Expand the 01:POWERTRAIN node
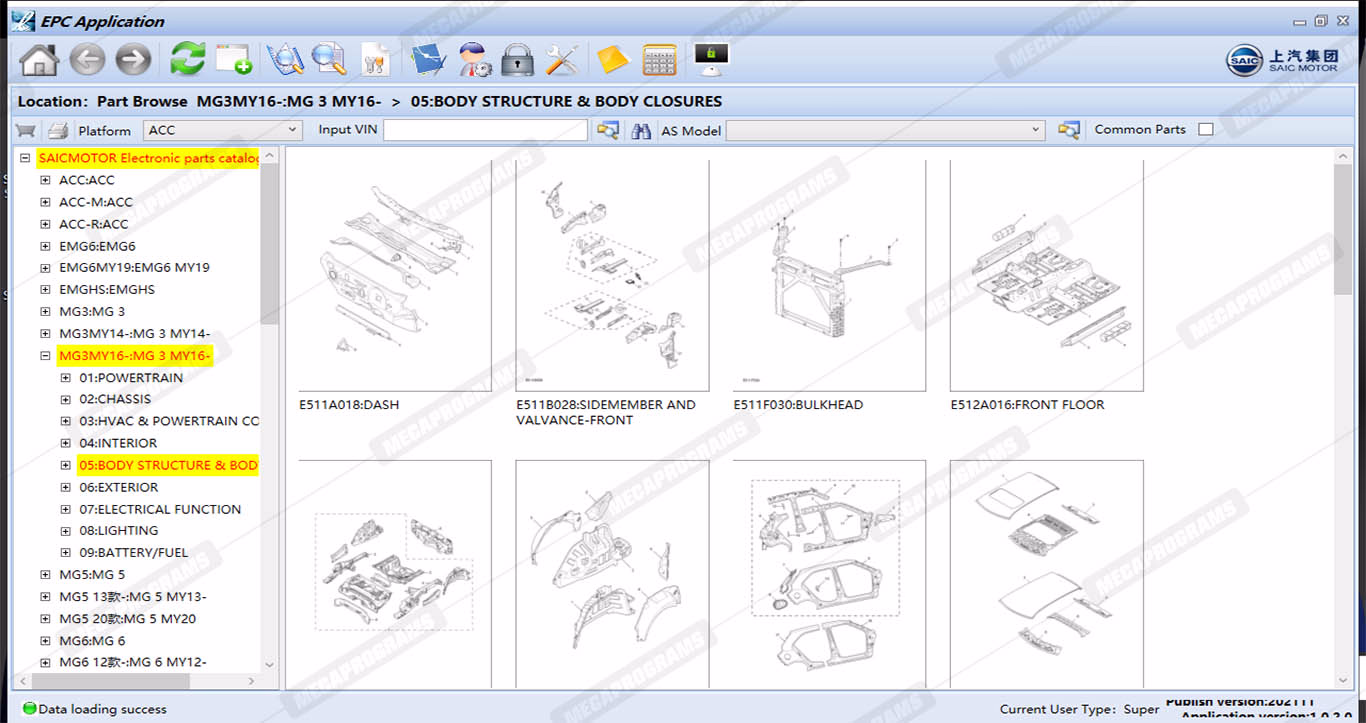The width and height of the screenshot is (1366, 723). [x=66, y=377]
